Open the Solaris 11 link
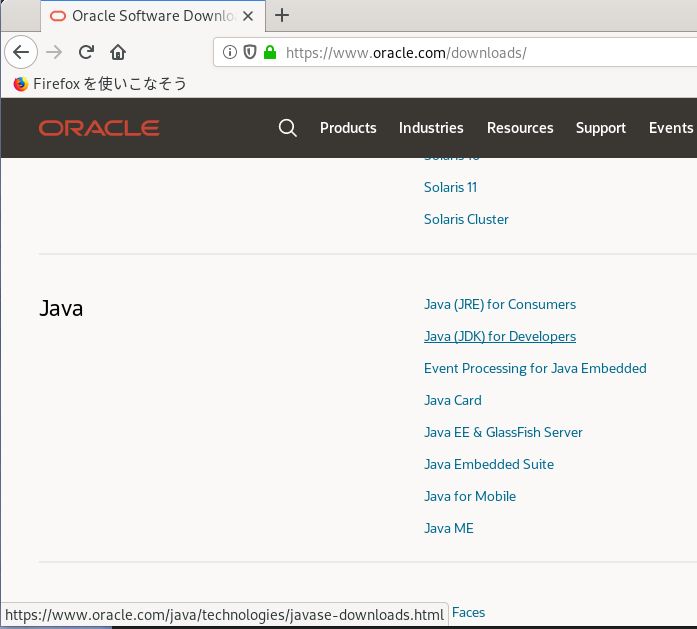Screen dimensions: 697x629 coord(450,187)
